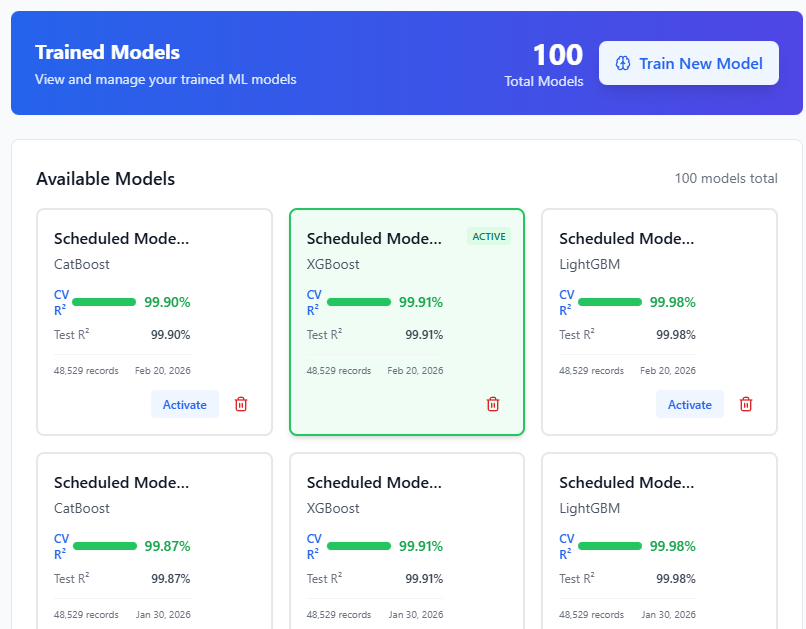Click the Train New Model button
Image resolution: width=806 pixels, height=629 pixels.
pos(688,62)
